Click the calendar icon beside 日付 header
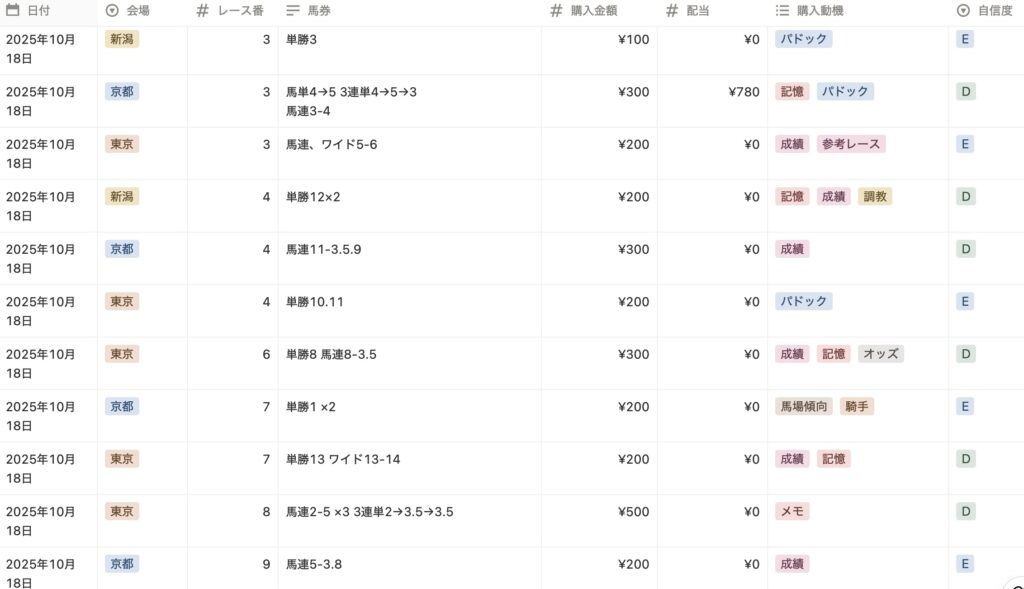 13,10
